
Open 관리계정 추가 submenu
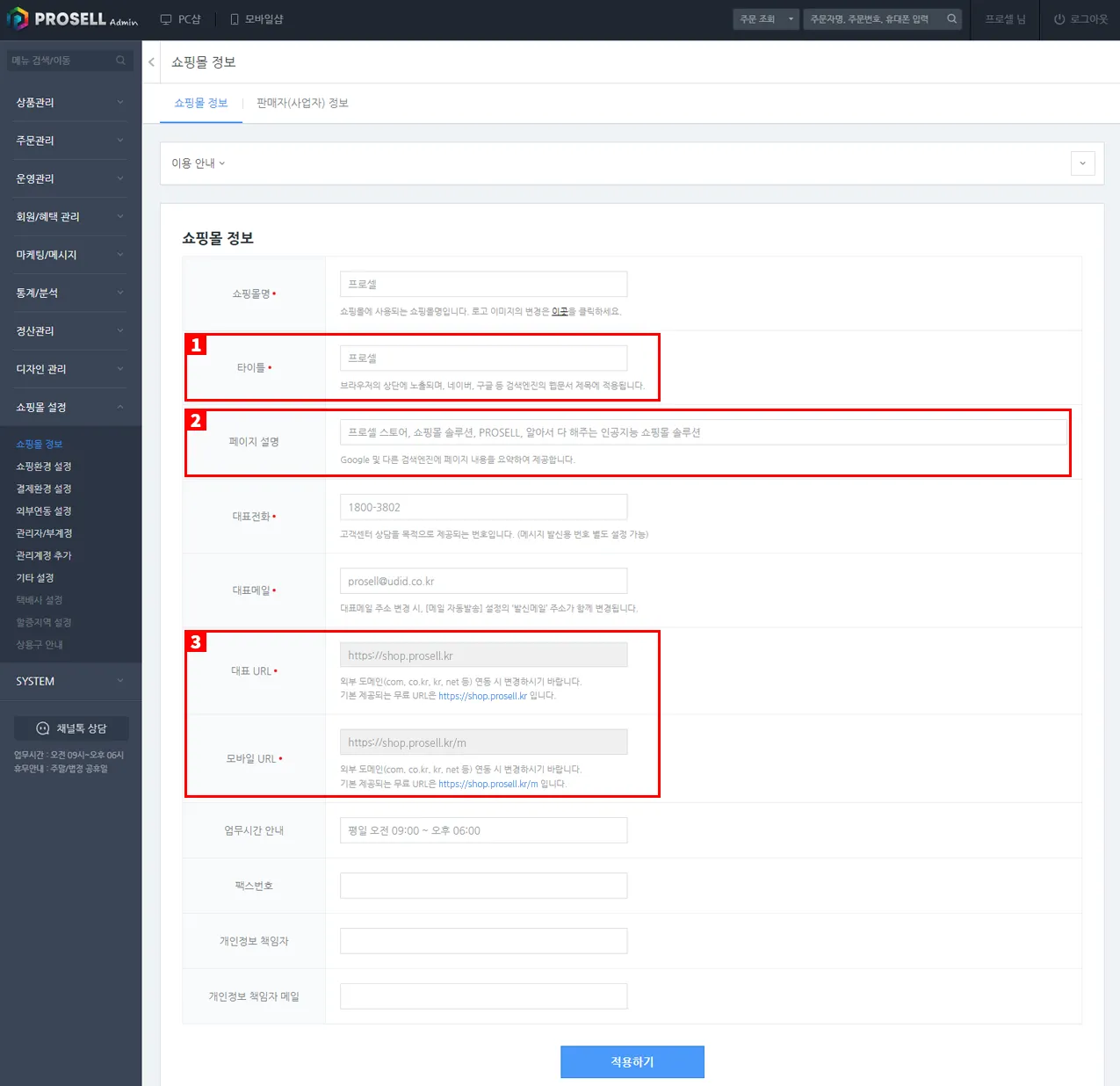[44, 555]
